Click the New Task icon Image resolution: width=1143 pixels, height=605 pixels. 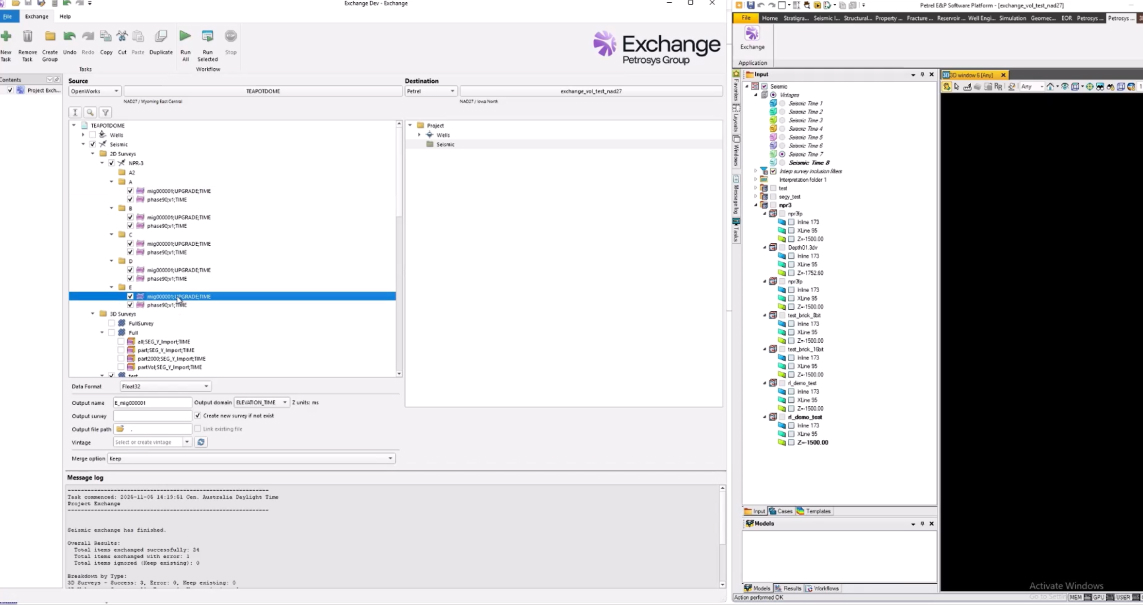click(6, 36)
